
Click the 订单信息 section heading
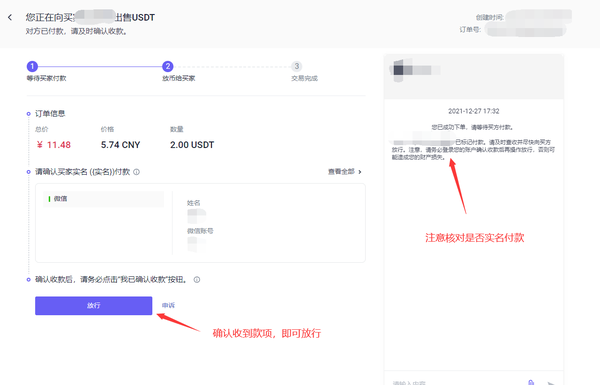[x=50, y=114]
